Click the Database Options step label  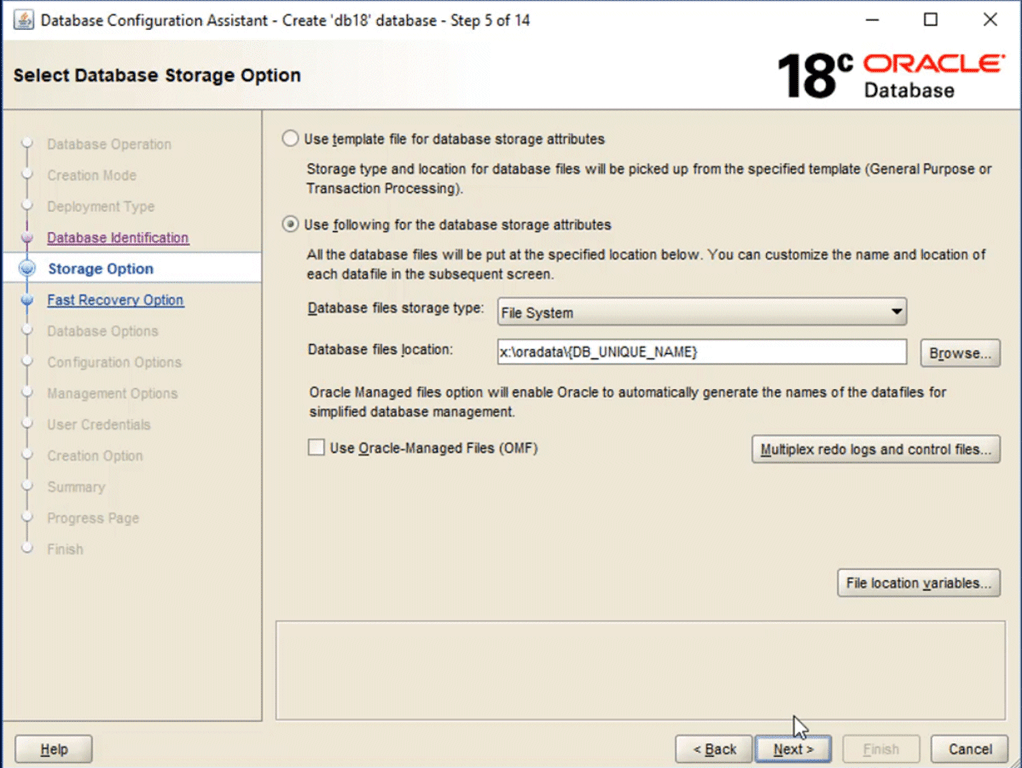(102, 331)
